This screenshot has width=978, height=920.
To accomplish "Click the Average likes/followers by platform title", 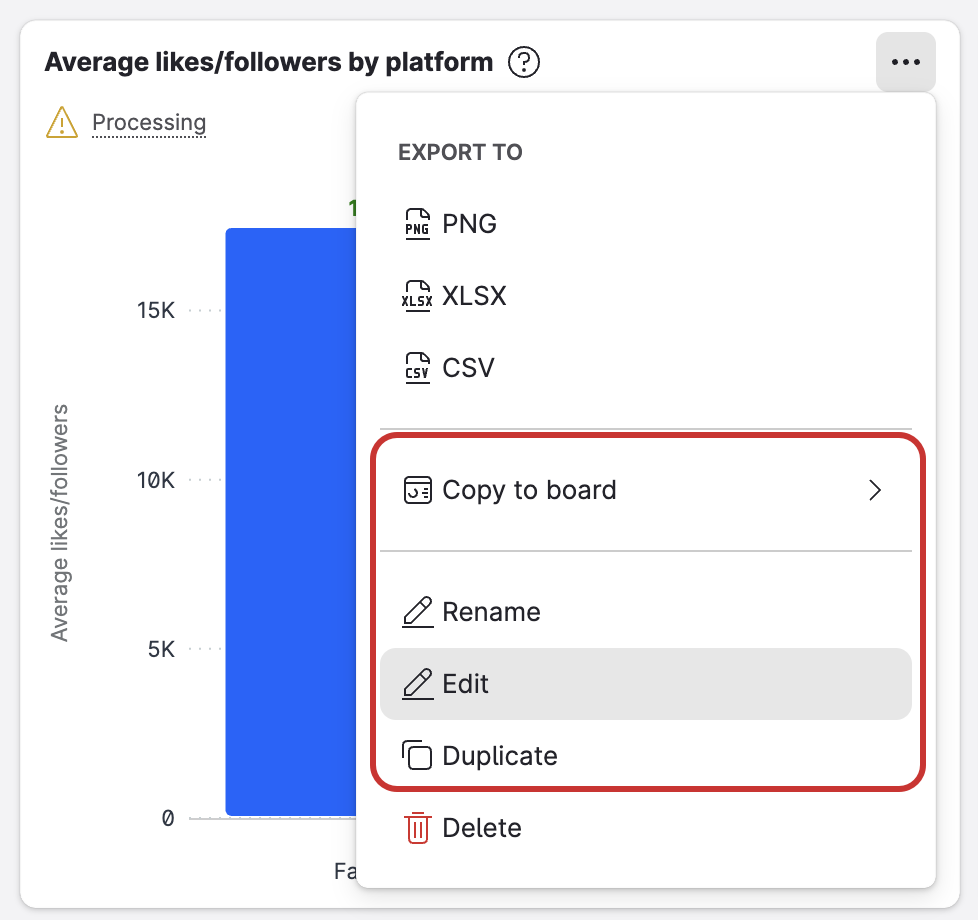I will pyautogui.click(x=269, y=63).
